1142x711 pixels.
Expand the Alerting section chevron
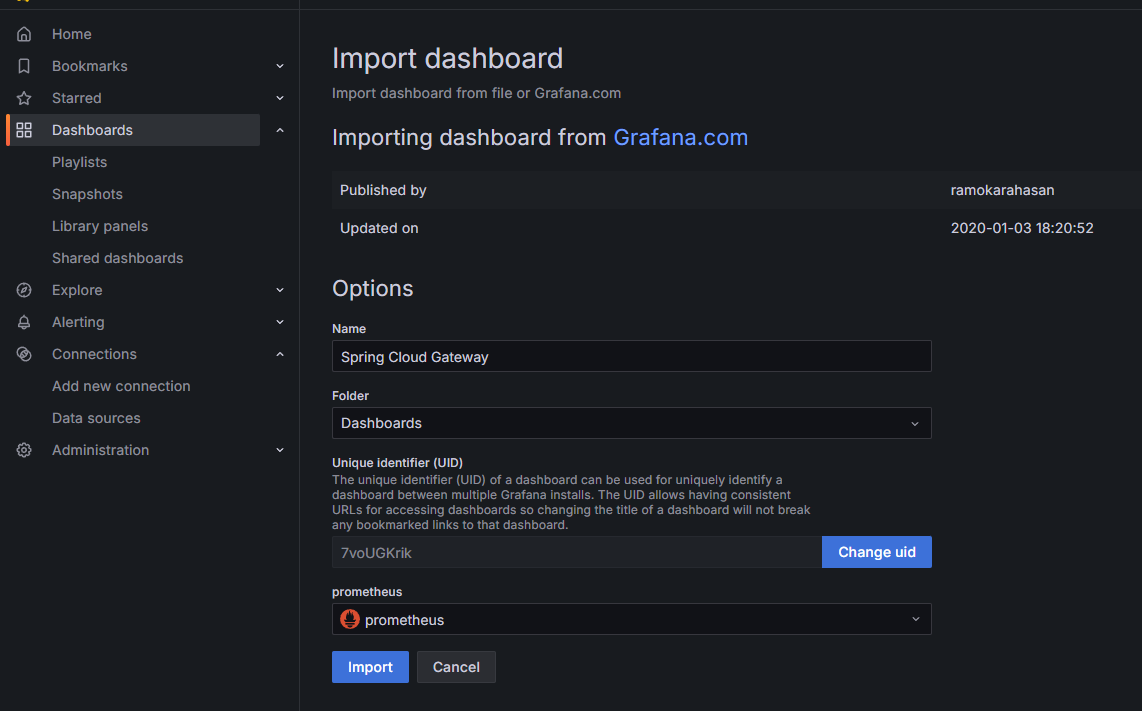(280, 322)
